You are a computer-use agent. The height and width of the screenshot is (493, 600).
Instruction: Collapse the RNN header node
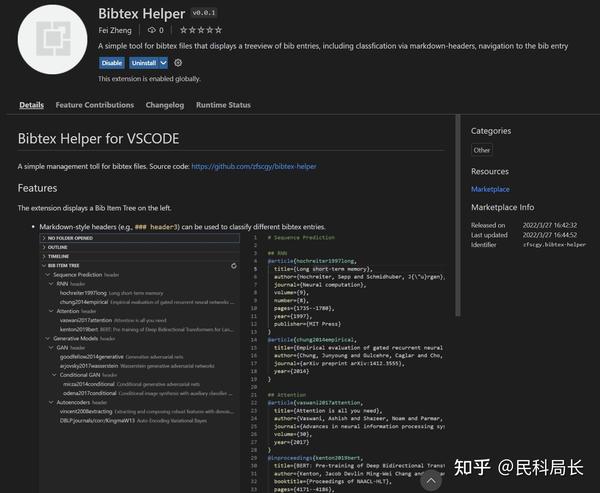point(140,284)
